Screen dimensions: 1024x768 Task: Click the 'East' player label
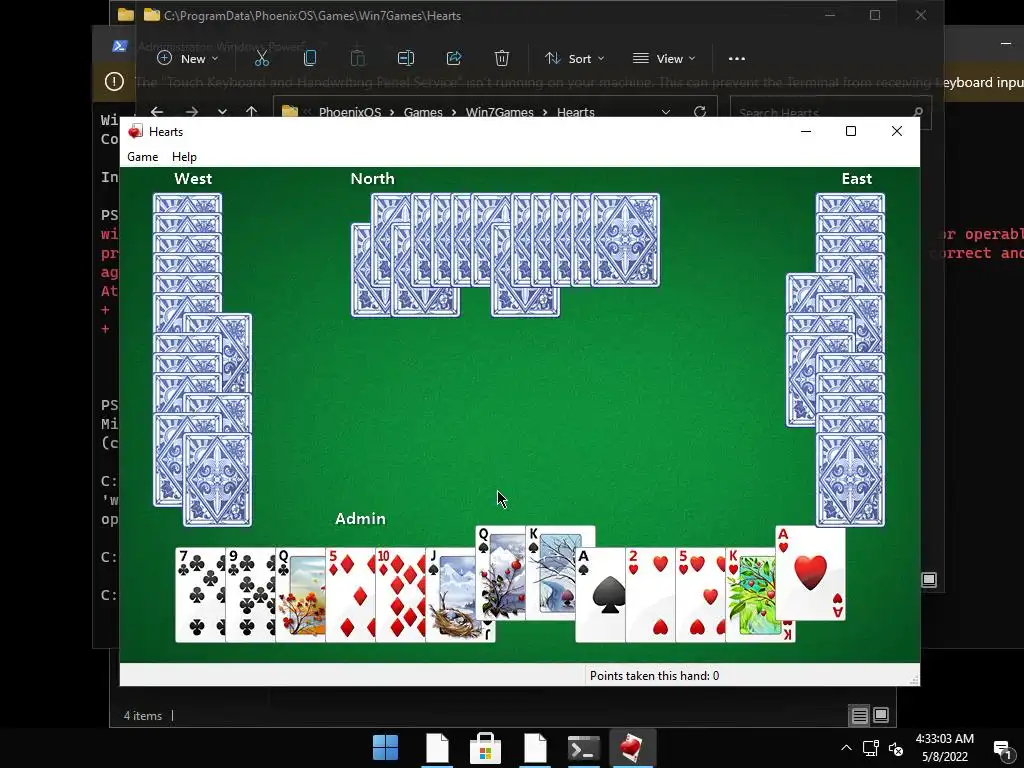[x=857, y=179]
